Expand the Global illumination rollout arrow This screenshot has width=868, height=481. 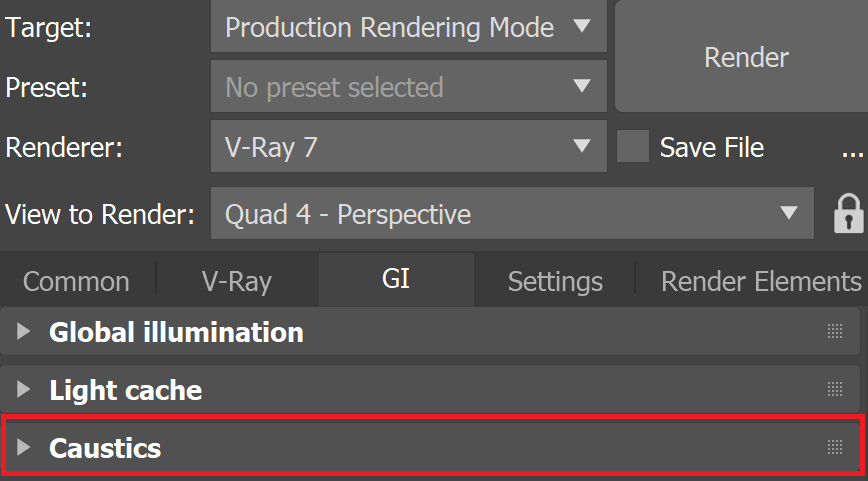click(x=23, y=332)
